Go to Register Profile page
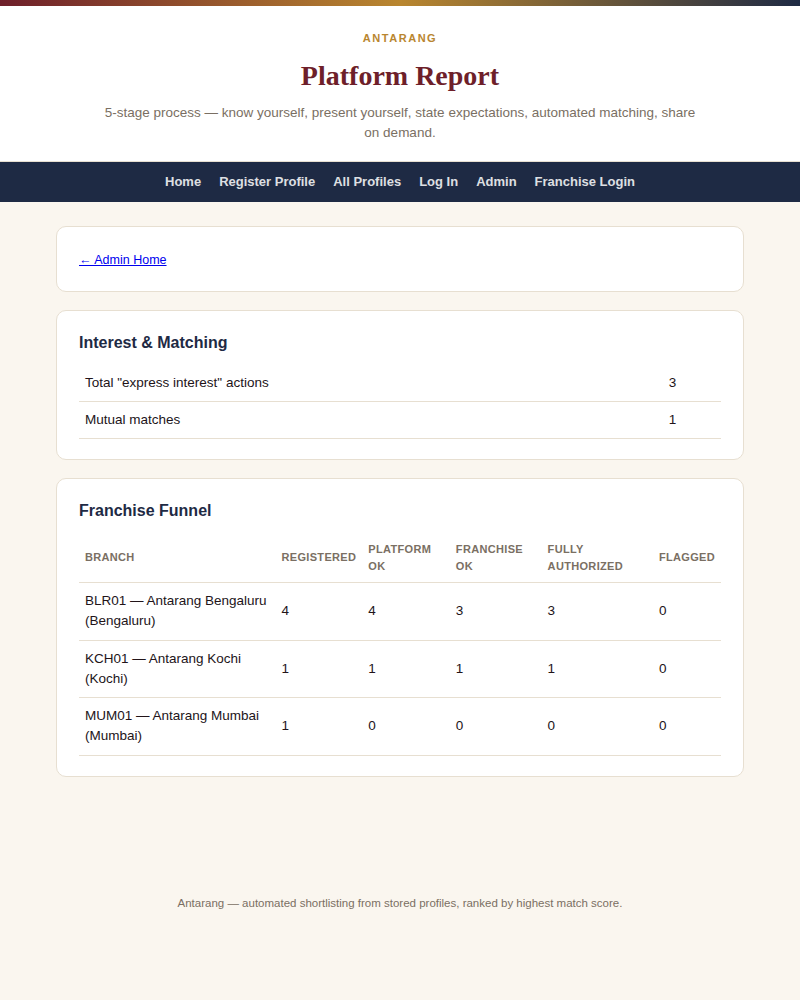800x1000 pixels. [267, 182]
